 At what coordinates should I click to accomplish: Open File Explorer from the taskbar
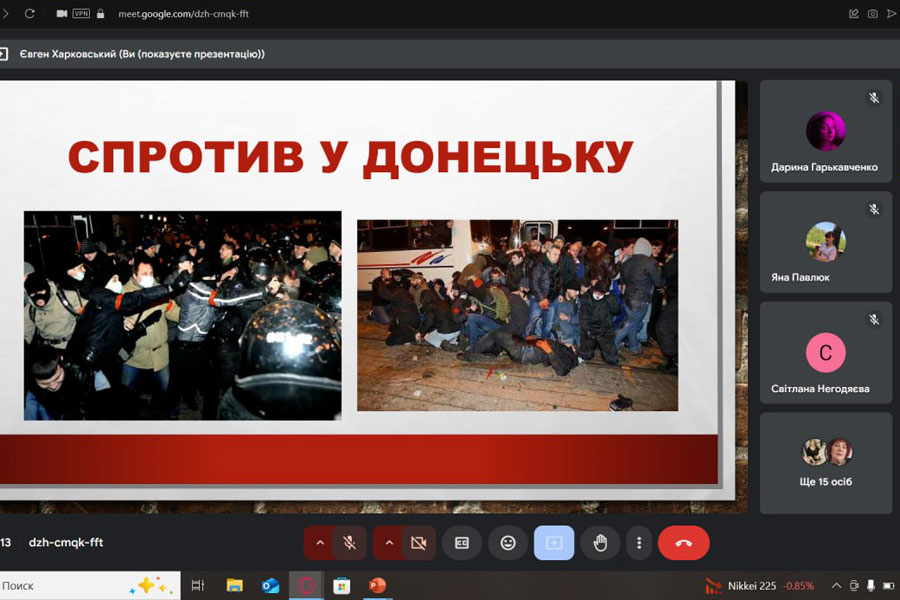pos(234,585)
